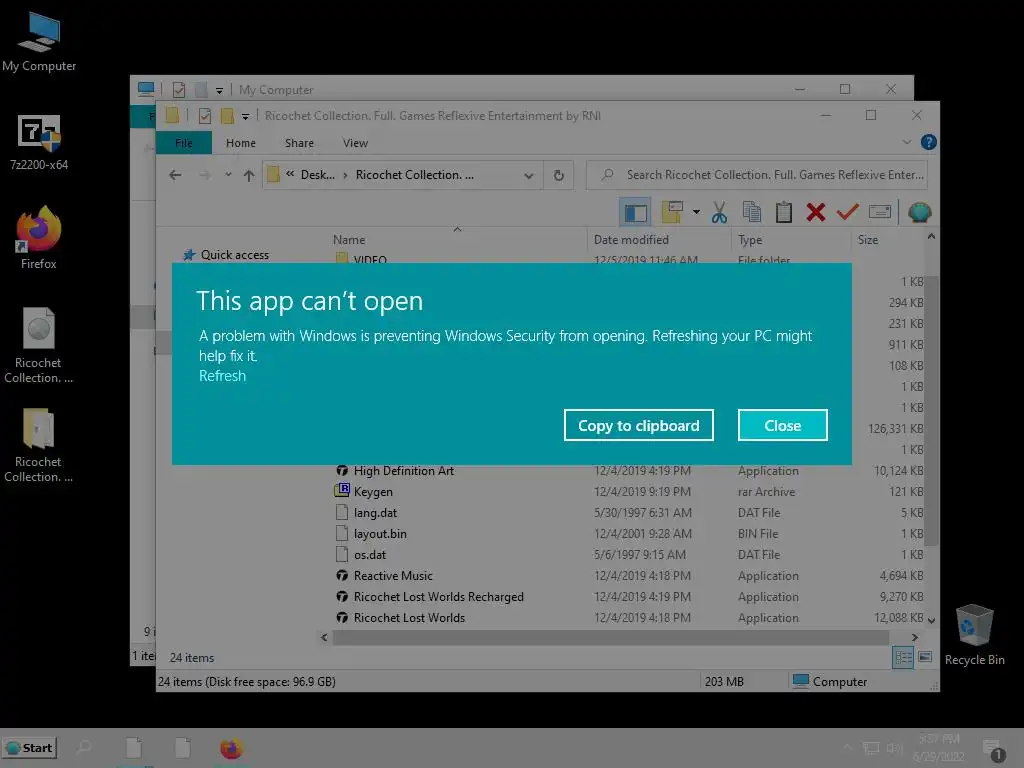Expand the address bar history dropdown
Image resolution: width=1024 pixels, height=768 pixels.
(x=528, y=176)
